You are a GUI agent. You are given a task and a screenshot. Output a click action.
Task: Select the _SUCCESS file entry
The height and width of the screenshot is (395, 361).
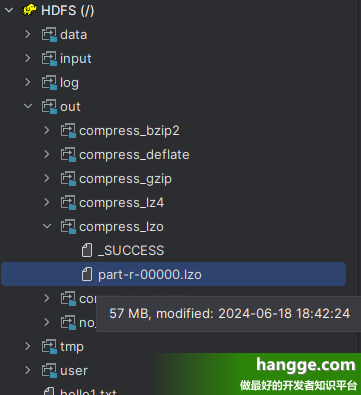point(131,250)
